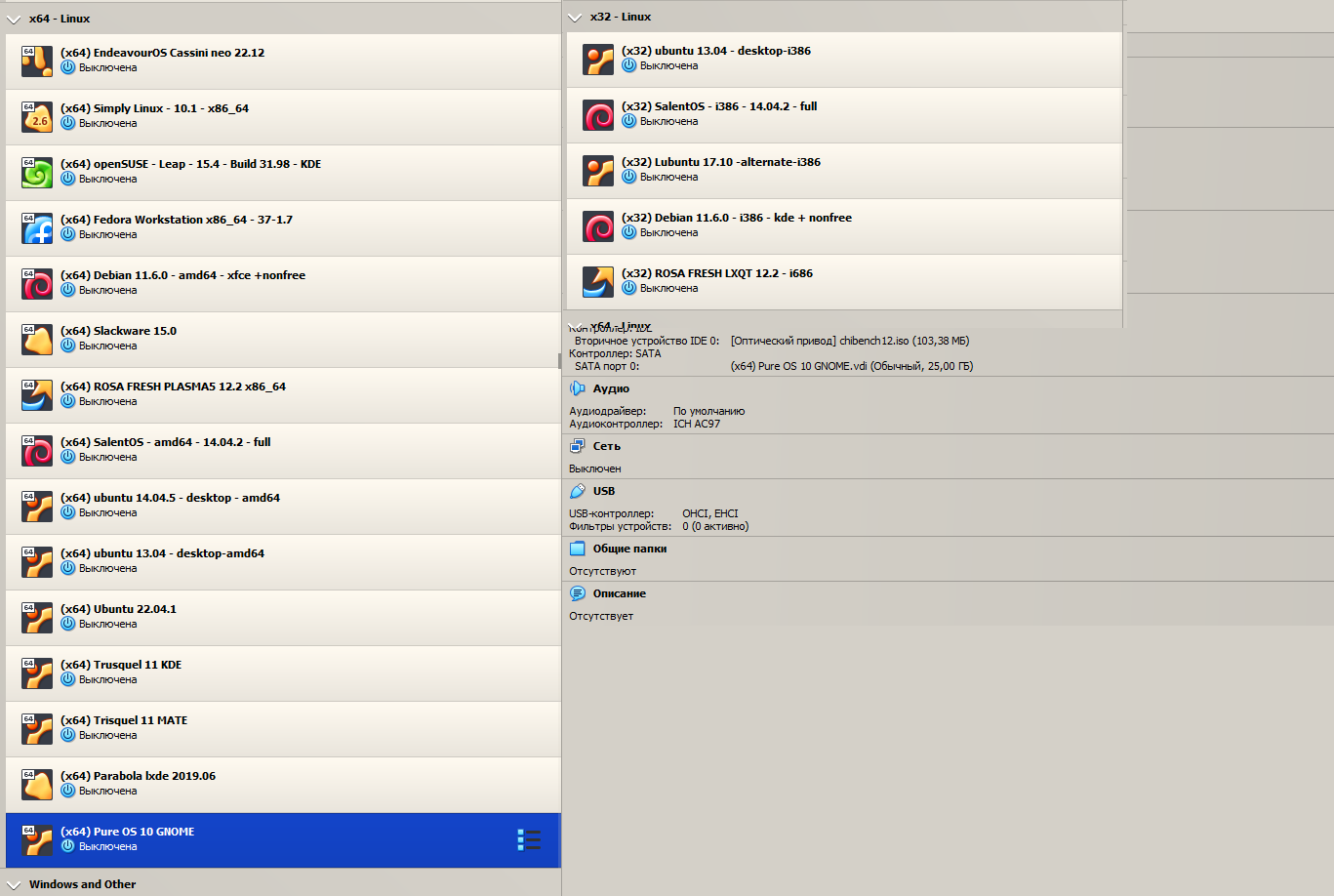Click Отсутствуют under Общие папки
Screen dimensions: 1334x896
coord(602,571)
